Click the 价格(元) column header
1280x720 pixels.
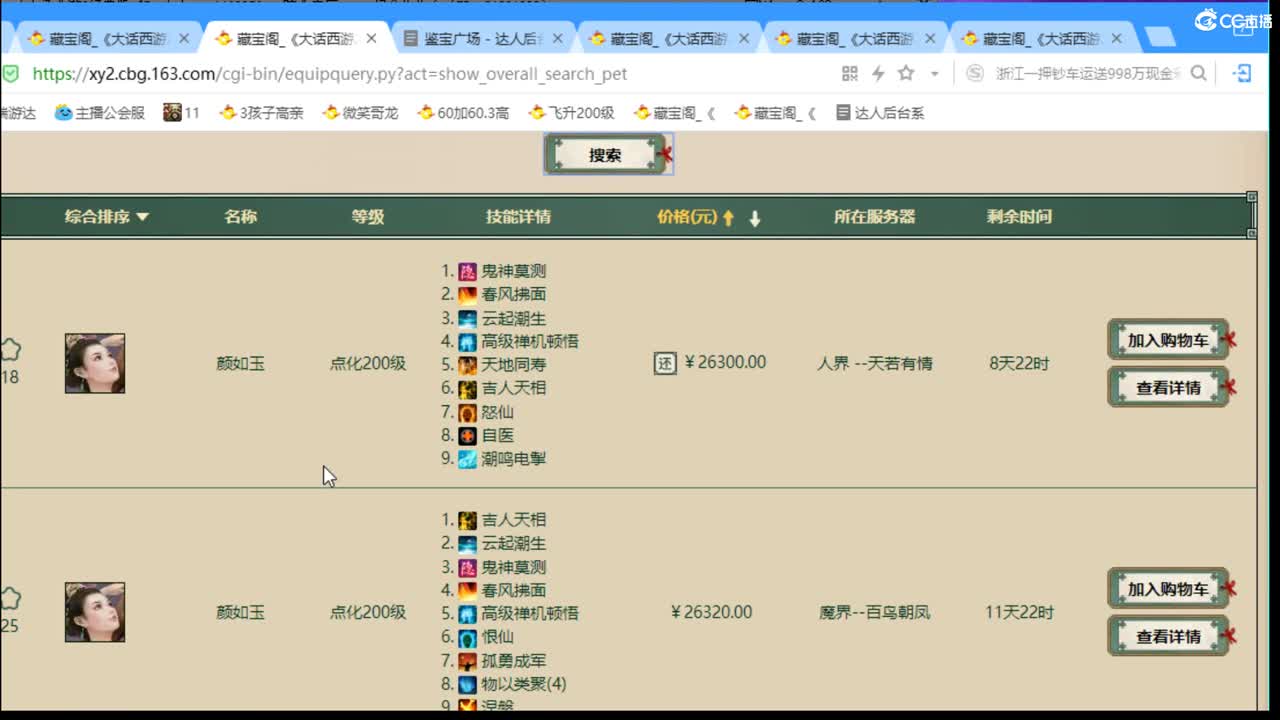[687, 216]
